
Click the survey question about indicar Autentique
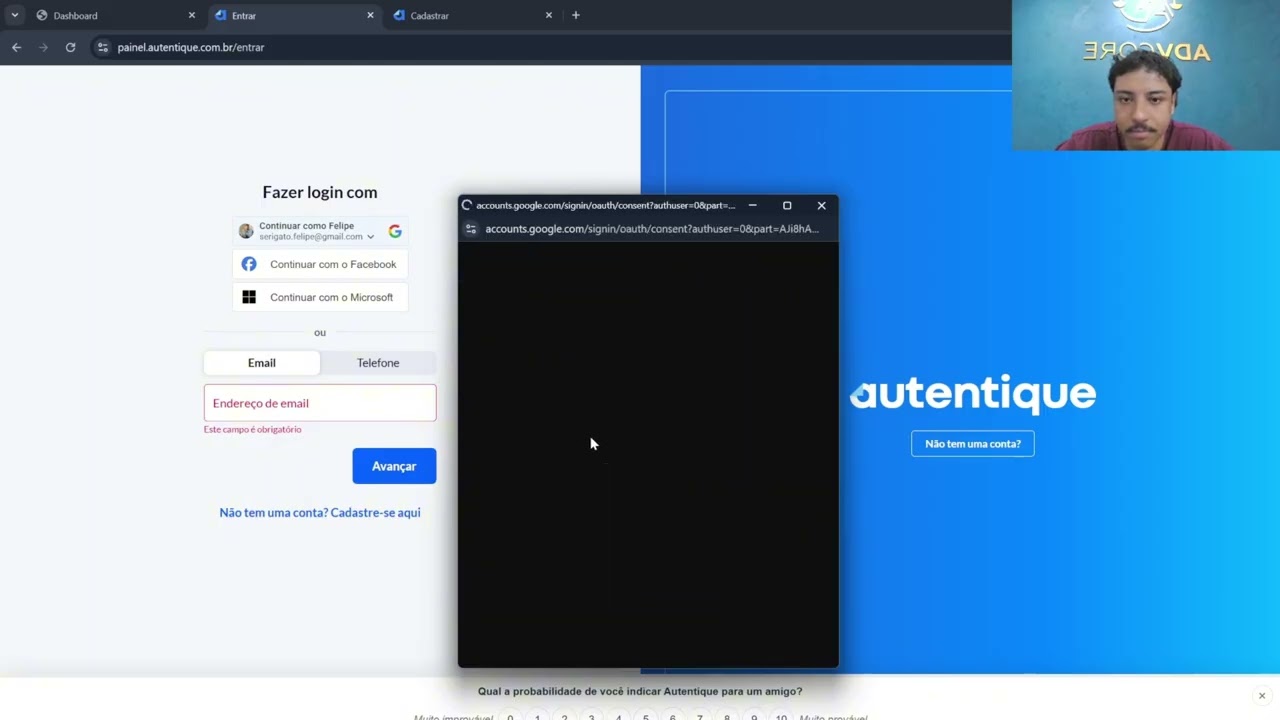(640, 691)
